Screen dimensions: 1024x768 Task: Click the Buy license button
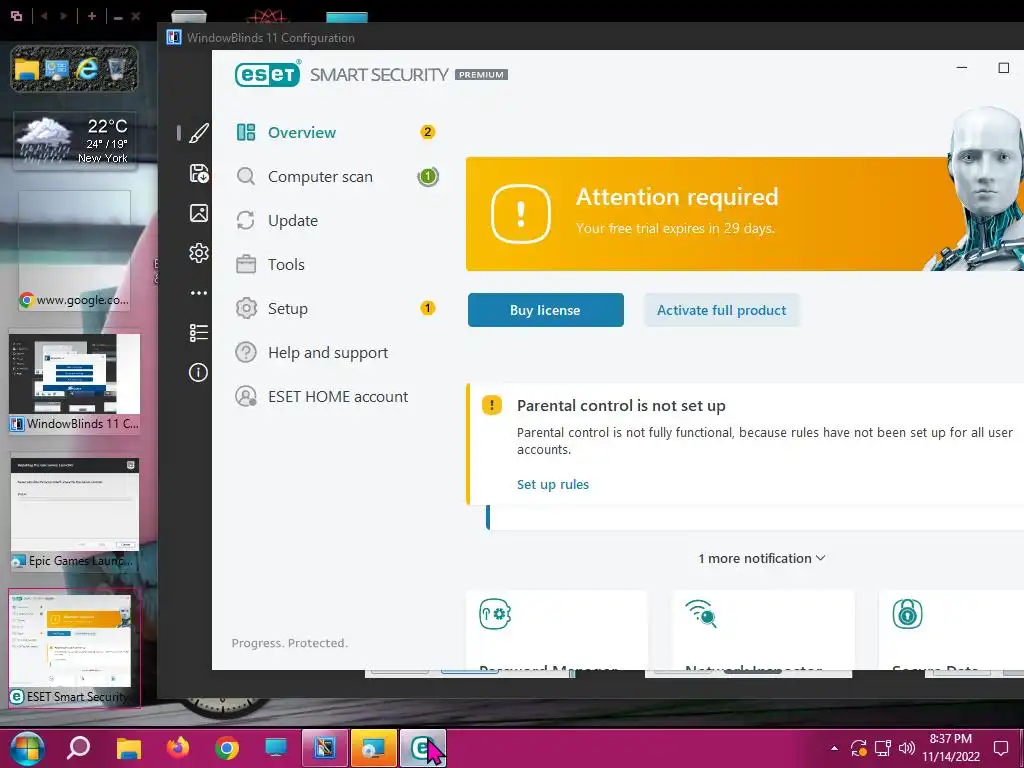[x=545, y=310]
